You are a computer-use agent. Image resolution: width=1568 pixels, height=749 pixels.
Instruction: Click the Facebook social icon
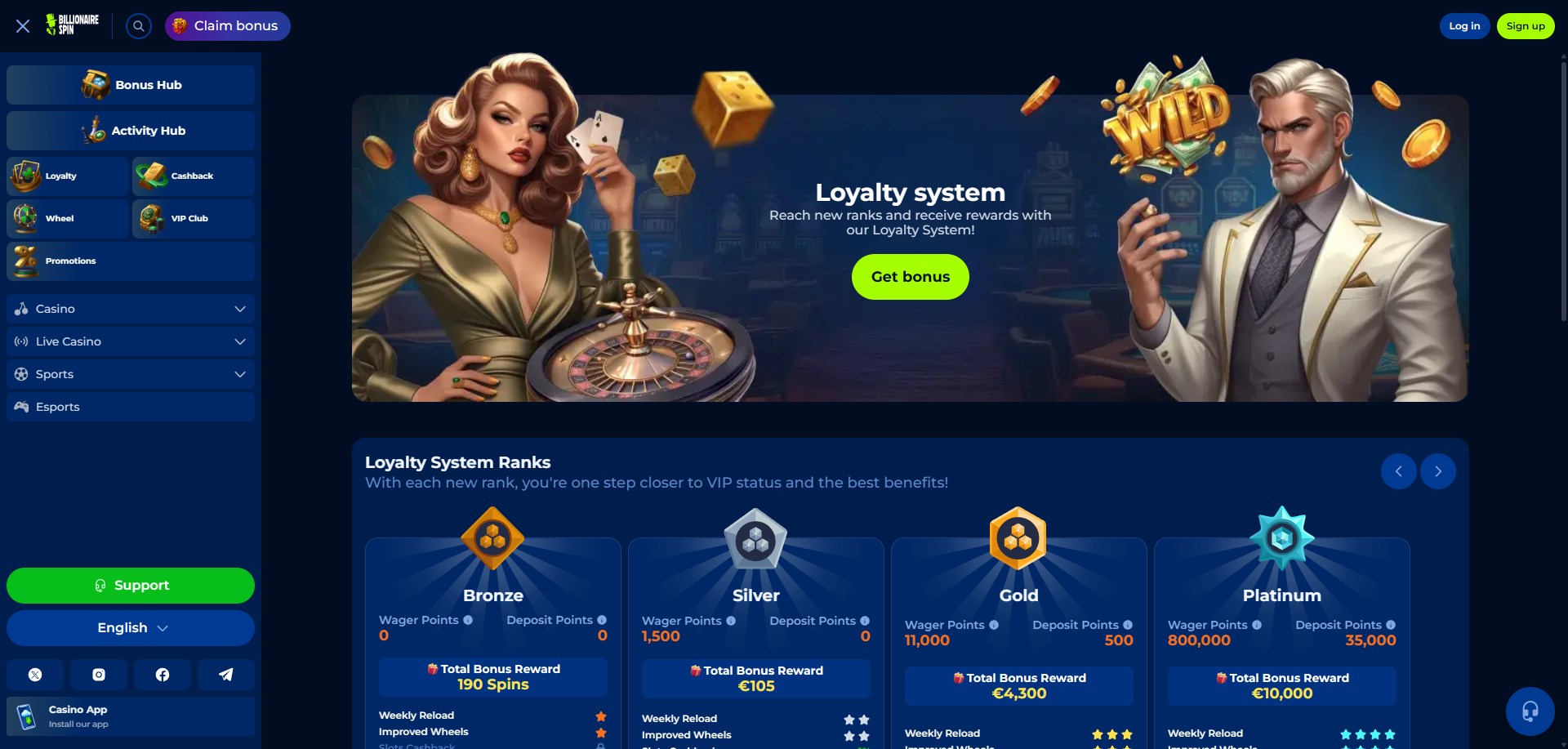pyautogui.click(x=163, y=675)
